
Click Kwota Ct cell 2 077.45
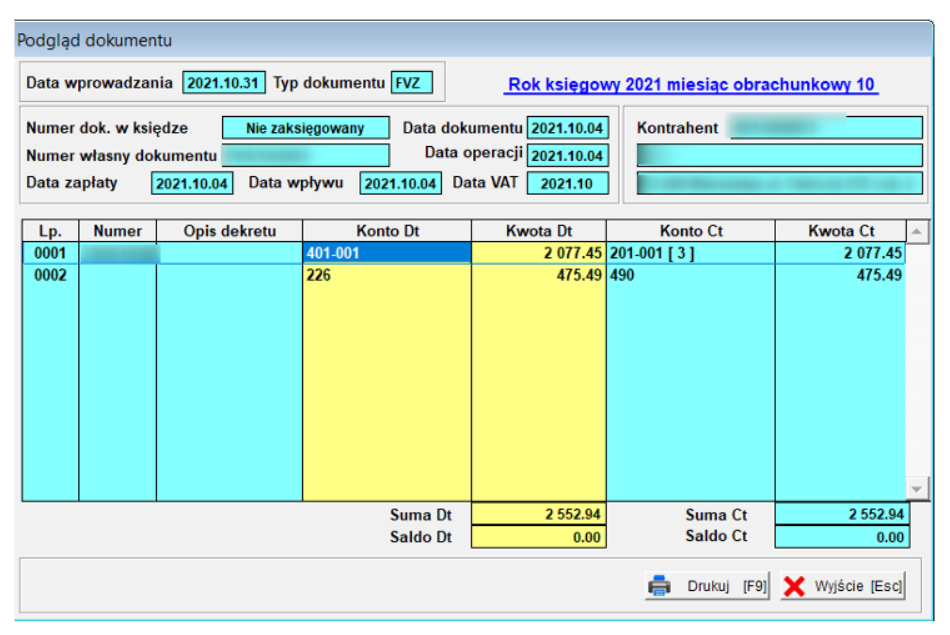tap(840, 253)
